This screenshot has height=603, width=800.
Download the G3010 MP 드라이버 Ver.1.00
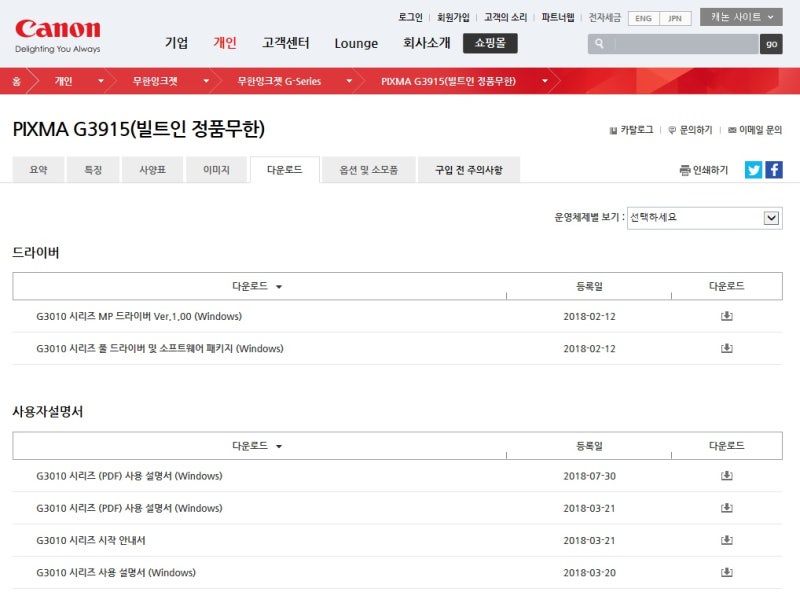[728, 317]
